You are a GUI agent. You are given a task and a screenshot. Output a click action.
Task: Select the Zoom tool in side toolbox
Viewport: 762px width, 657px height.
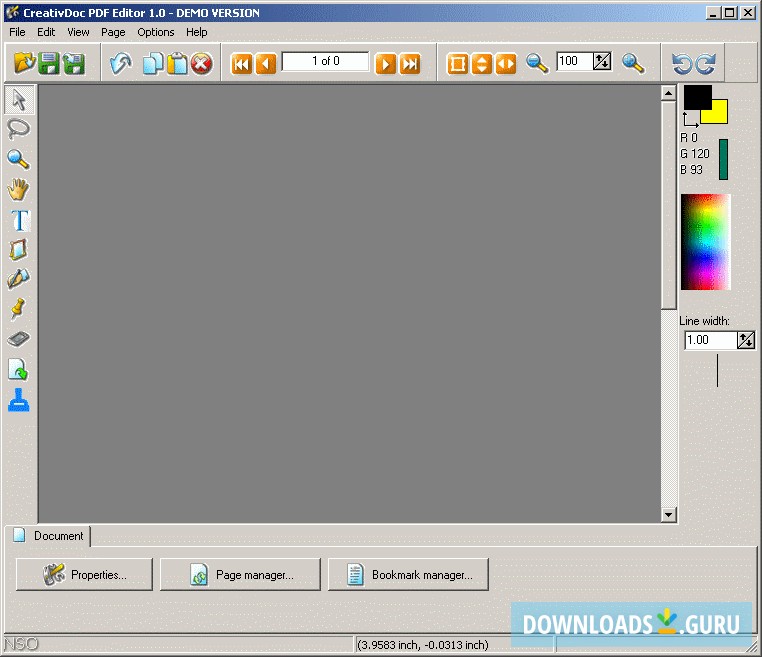pos(18,159)
